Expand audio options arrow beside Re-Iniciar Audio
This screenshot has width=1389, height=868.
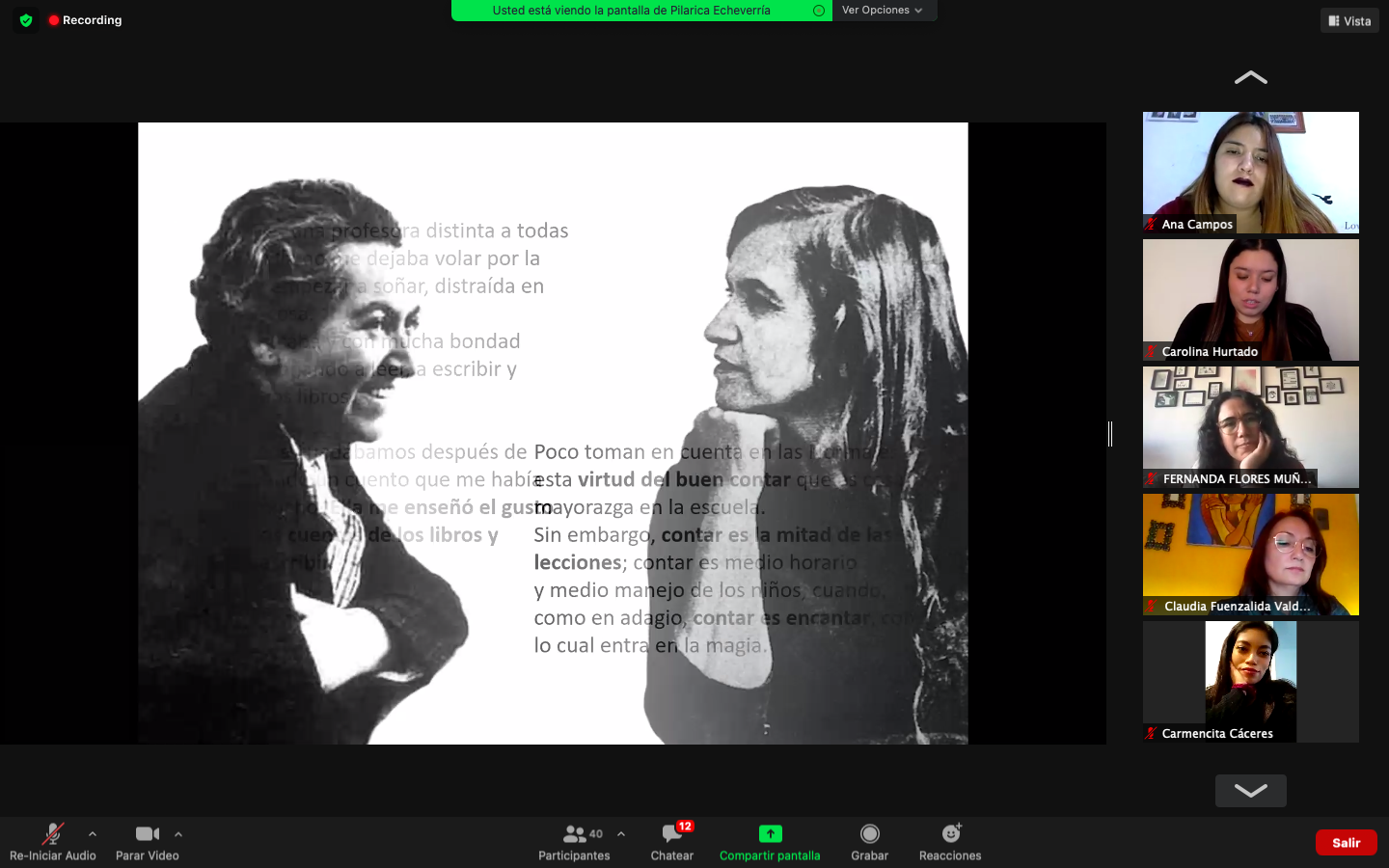[93, 834]
